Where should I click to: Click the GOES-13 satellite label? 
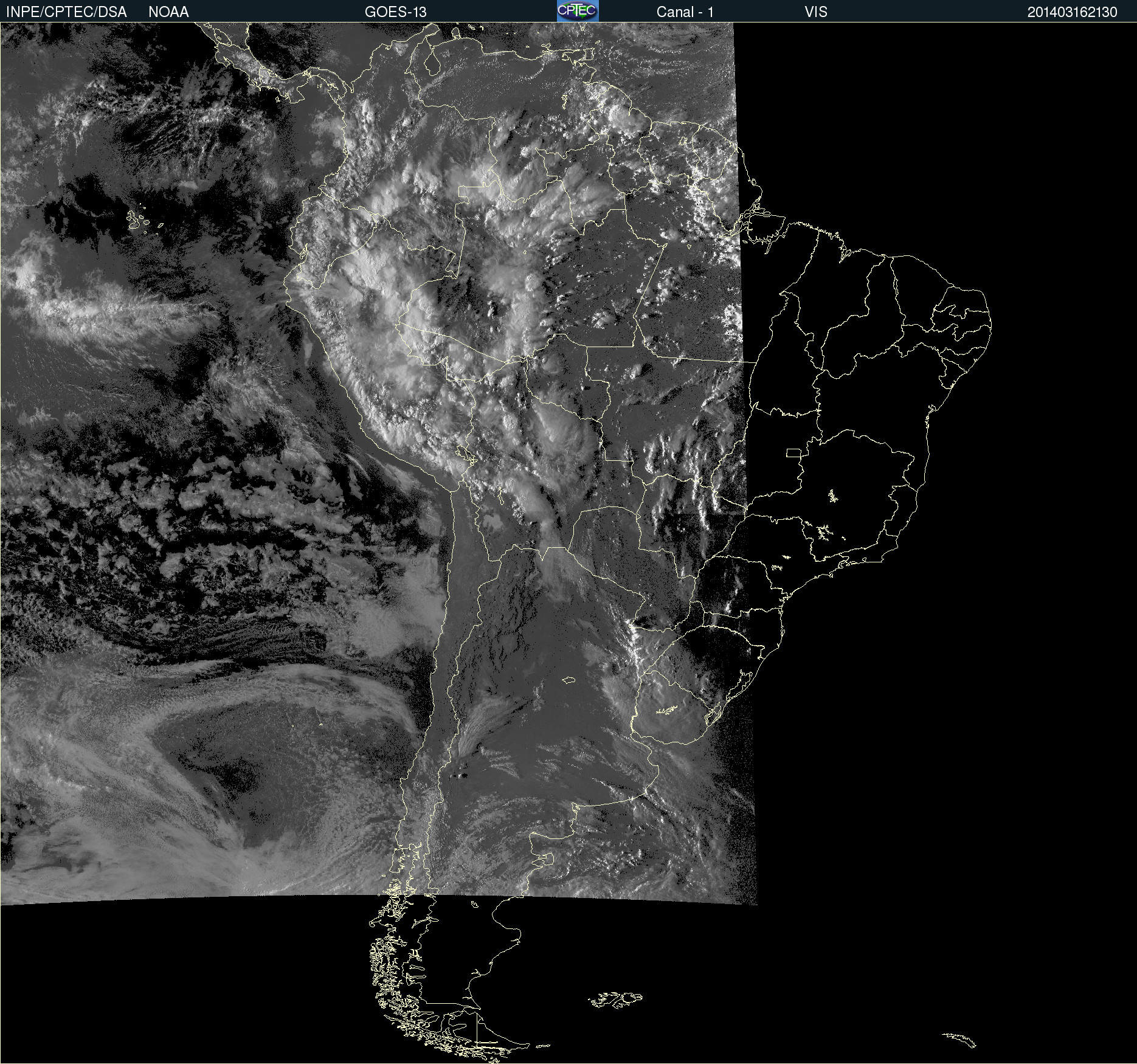396,12
